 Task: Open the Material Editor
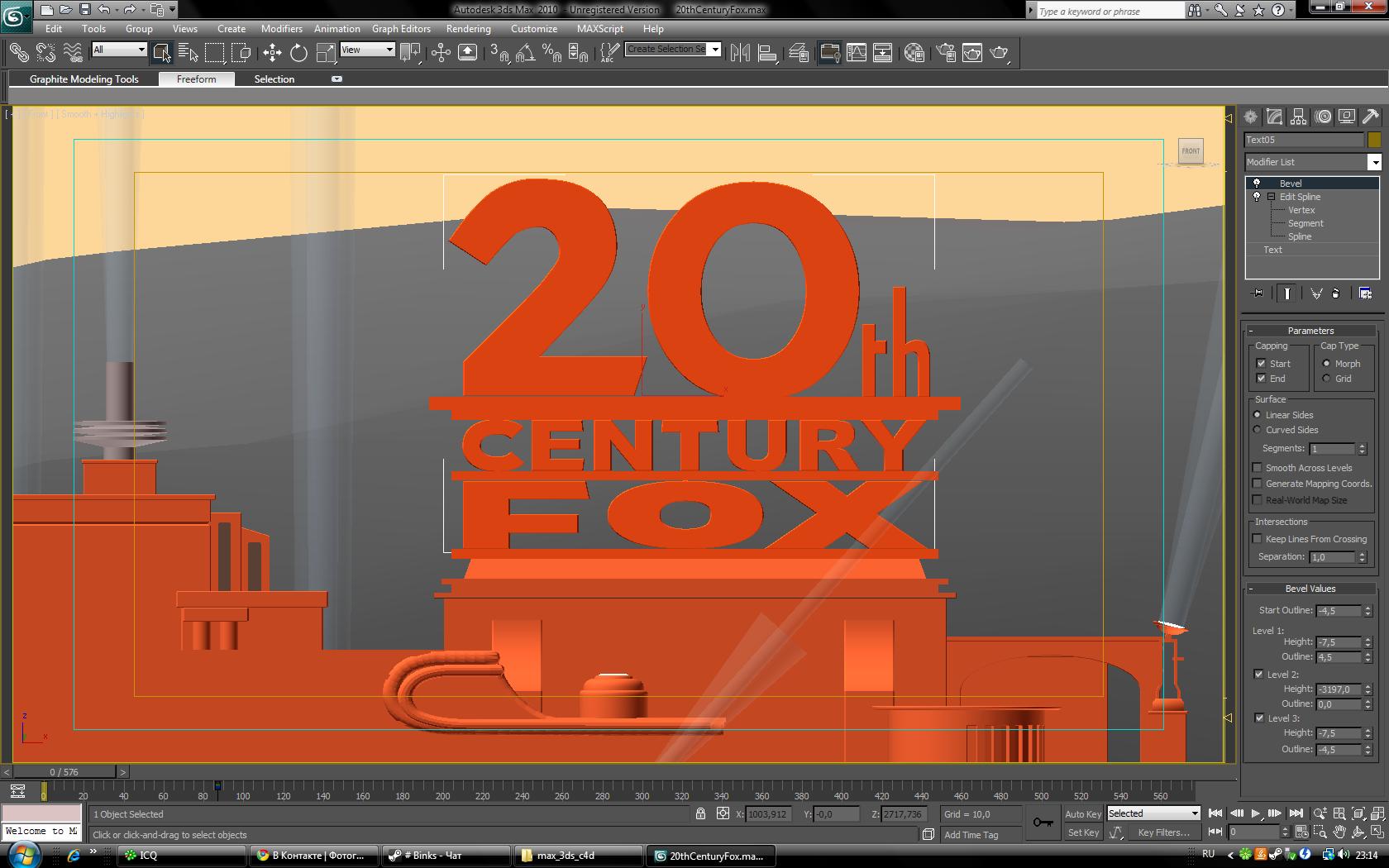pos(914,53)
